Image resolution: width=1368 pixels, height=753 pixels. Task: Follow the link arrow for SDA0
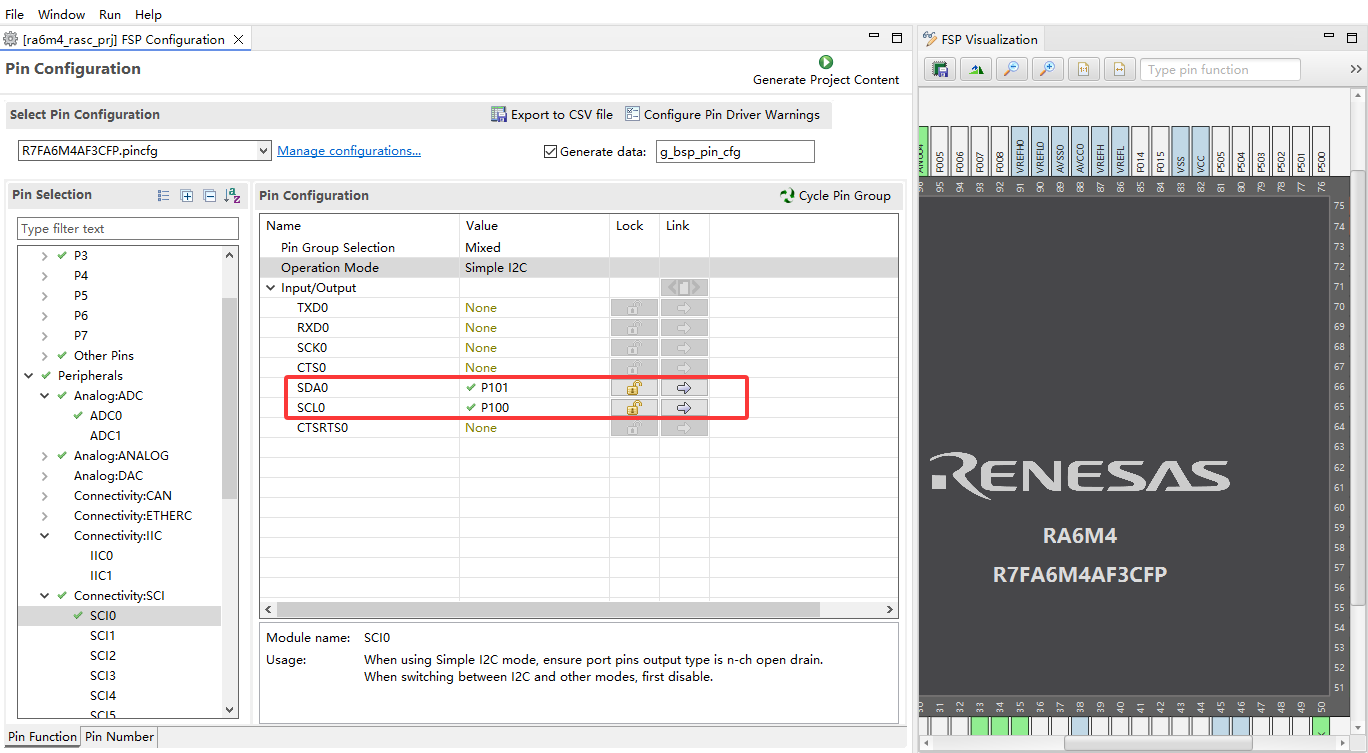tap(684, 388)
